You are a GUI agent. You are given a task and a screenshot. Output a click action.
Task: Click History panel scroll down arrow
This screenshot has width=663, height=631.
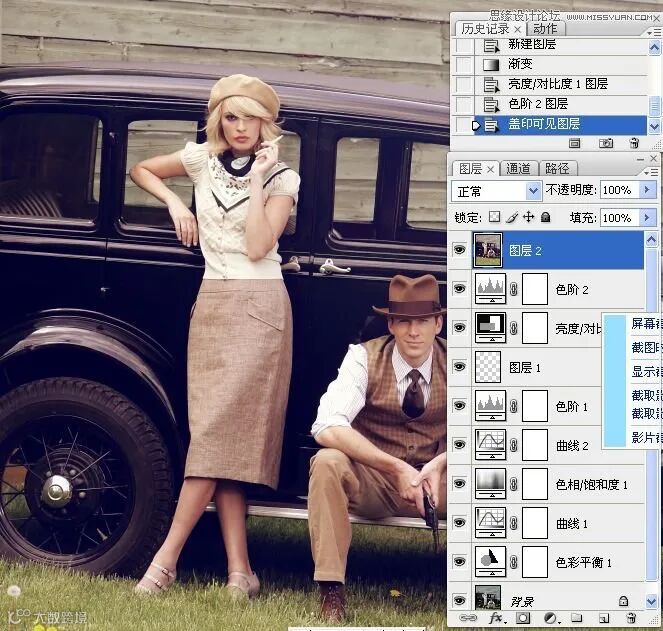click(654, 126)
